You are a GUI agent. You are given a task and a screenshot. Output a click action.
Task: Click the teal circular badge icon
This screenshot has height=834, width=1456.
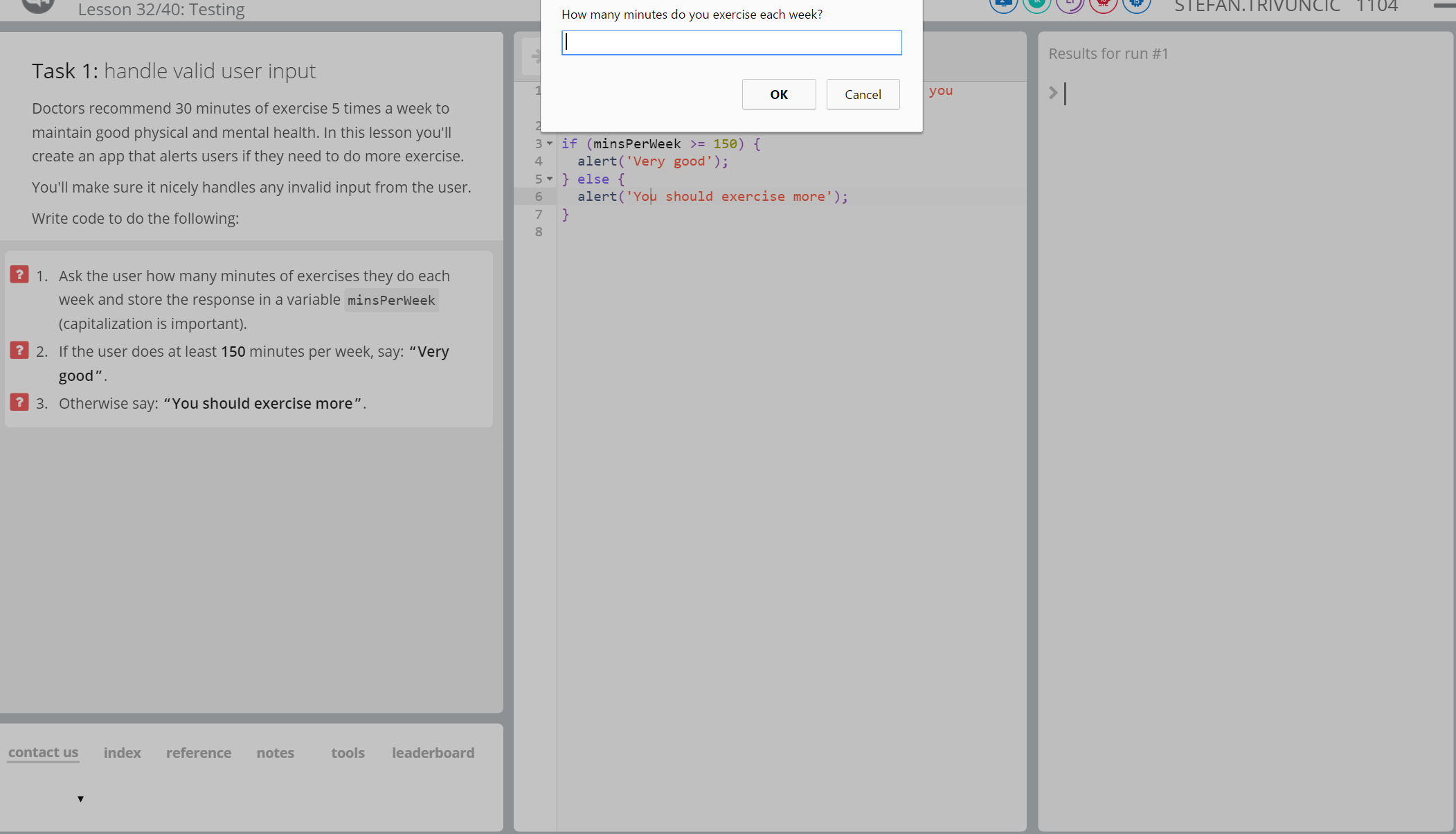[x=1036, y=4]
